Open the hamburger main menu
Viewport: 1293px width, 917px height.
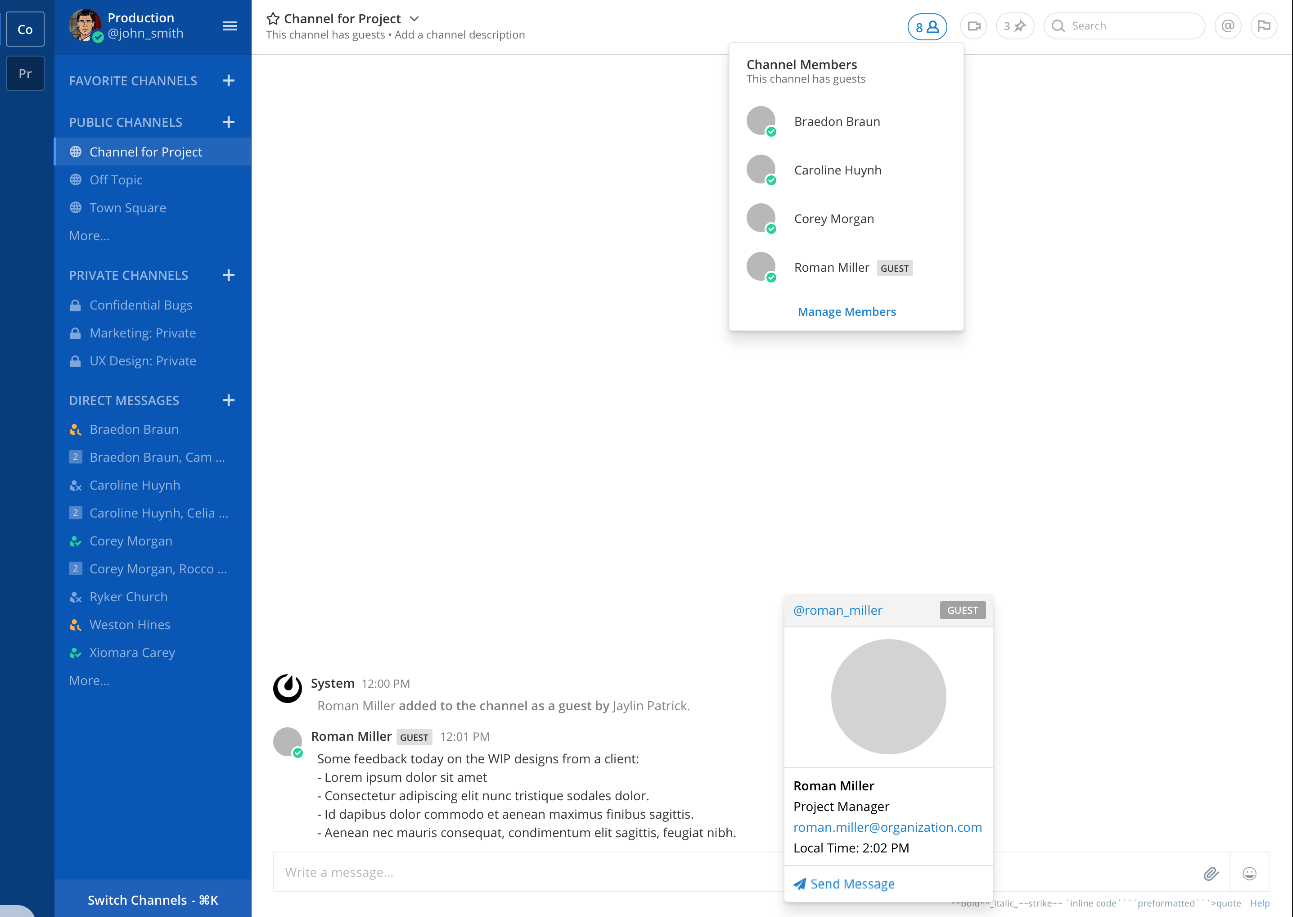coord(230,26)
